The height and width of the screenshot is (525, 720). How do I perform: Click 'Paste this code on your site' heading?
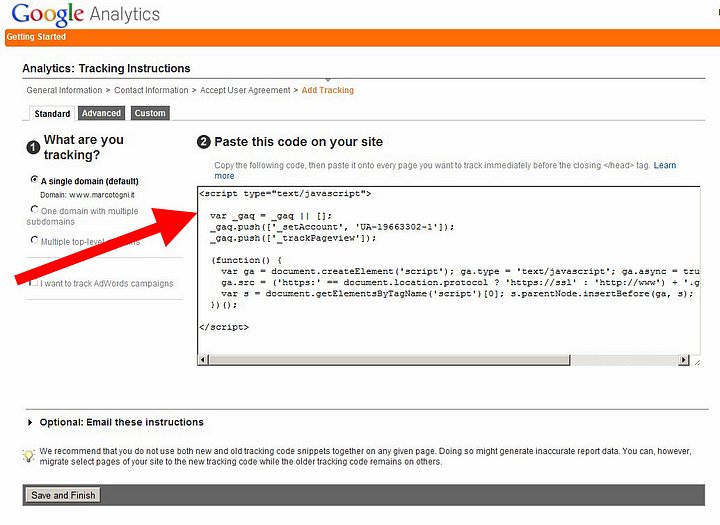coord(298,142)
